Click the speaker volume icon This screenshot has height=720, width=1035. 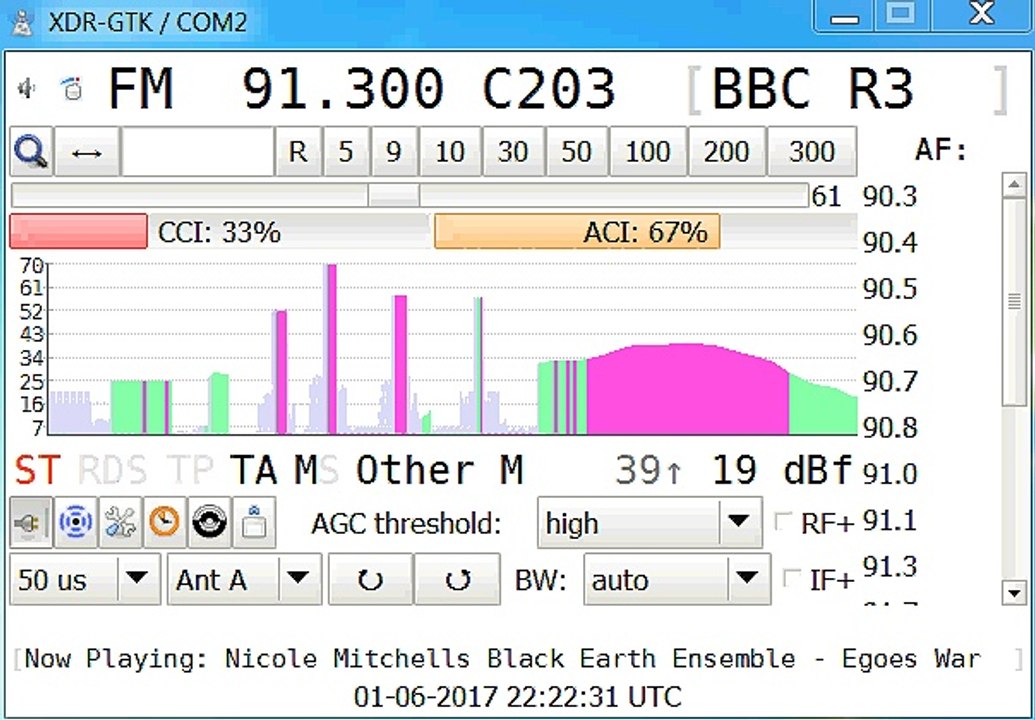click(27, 88)
